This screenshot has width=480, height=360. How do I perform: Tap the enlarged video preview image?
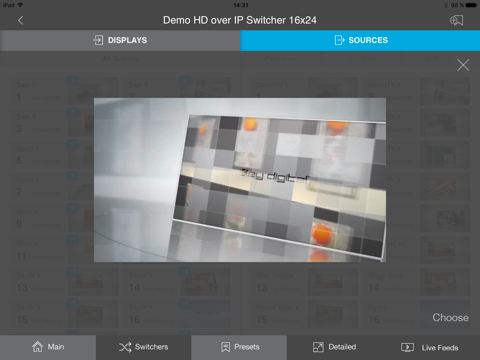coord(240,180)
